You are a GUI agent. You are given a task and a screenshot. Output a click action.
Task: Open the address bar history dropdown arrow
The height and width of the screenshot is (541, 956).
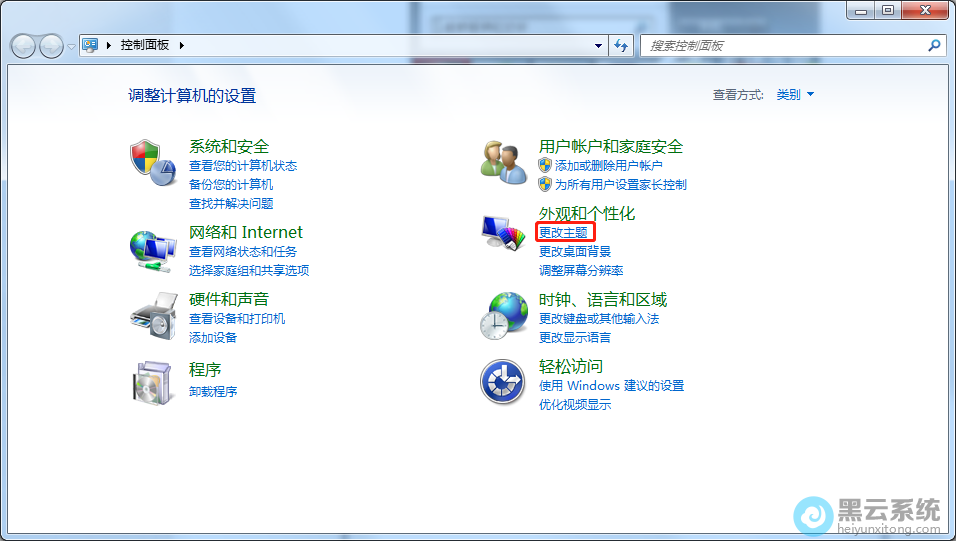click(599, 46)
